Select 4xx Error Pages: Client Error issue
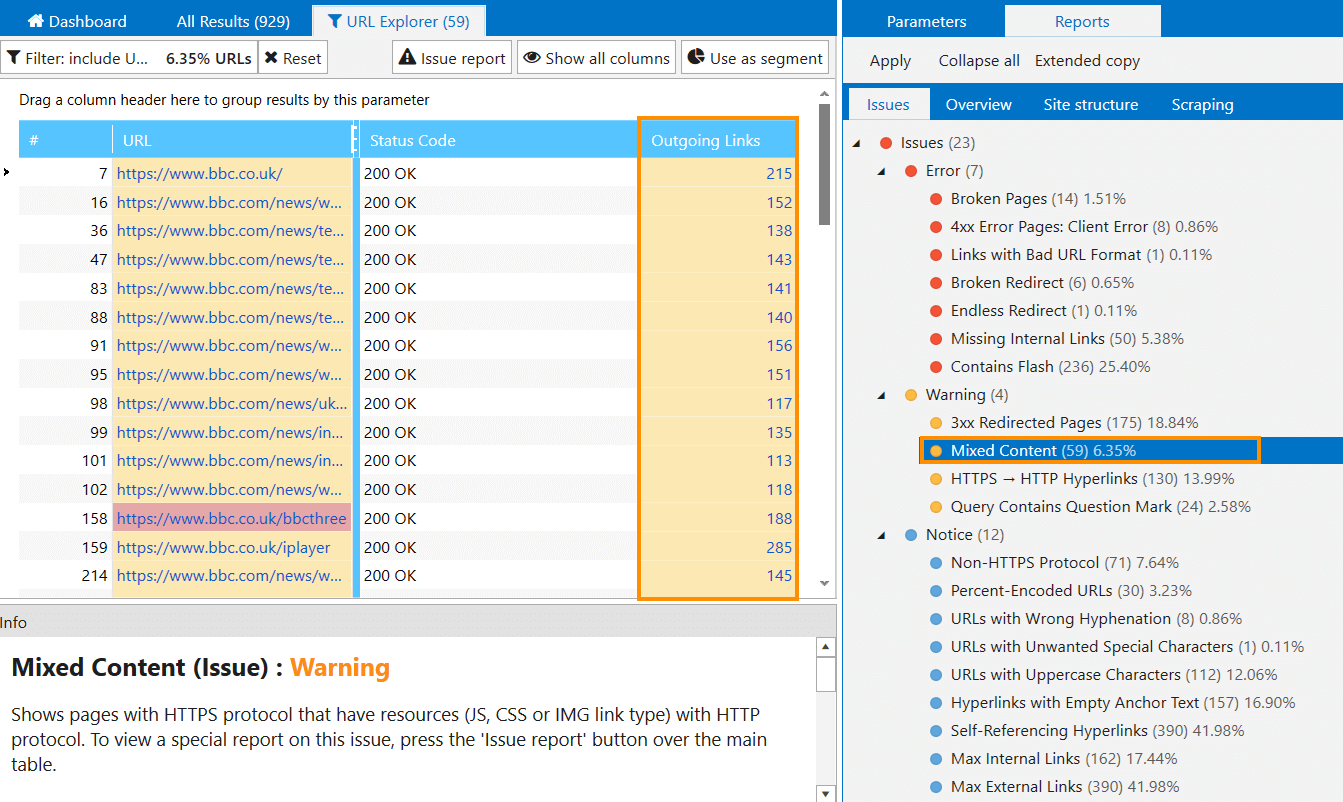This screenshot has width=1343, height=802. click(x=1083, y=227)
